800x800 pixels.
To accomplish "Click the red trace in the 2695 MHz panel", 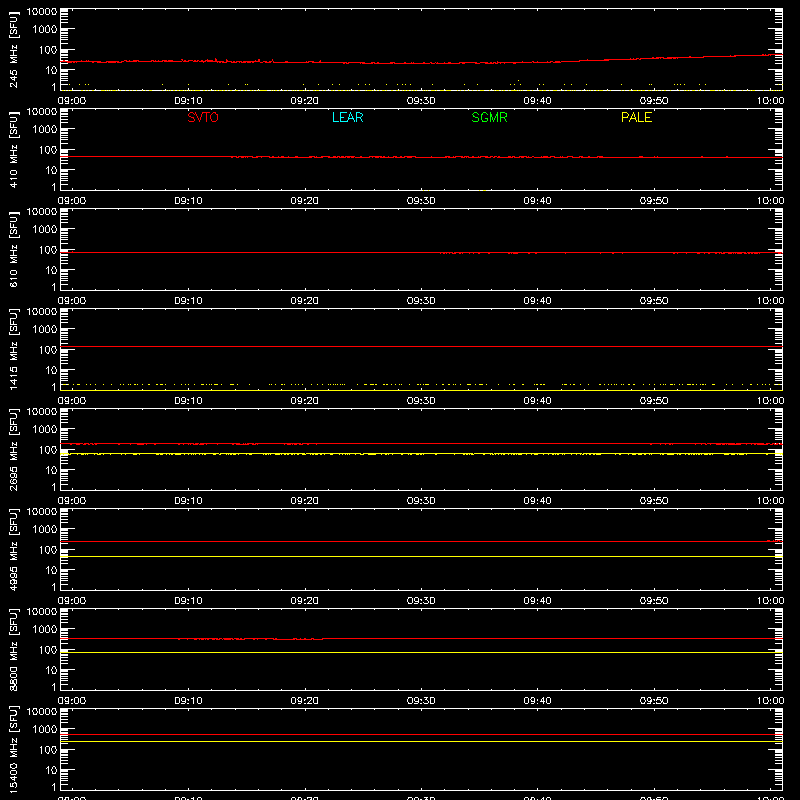I will point(421,444).
